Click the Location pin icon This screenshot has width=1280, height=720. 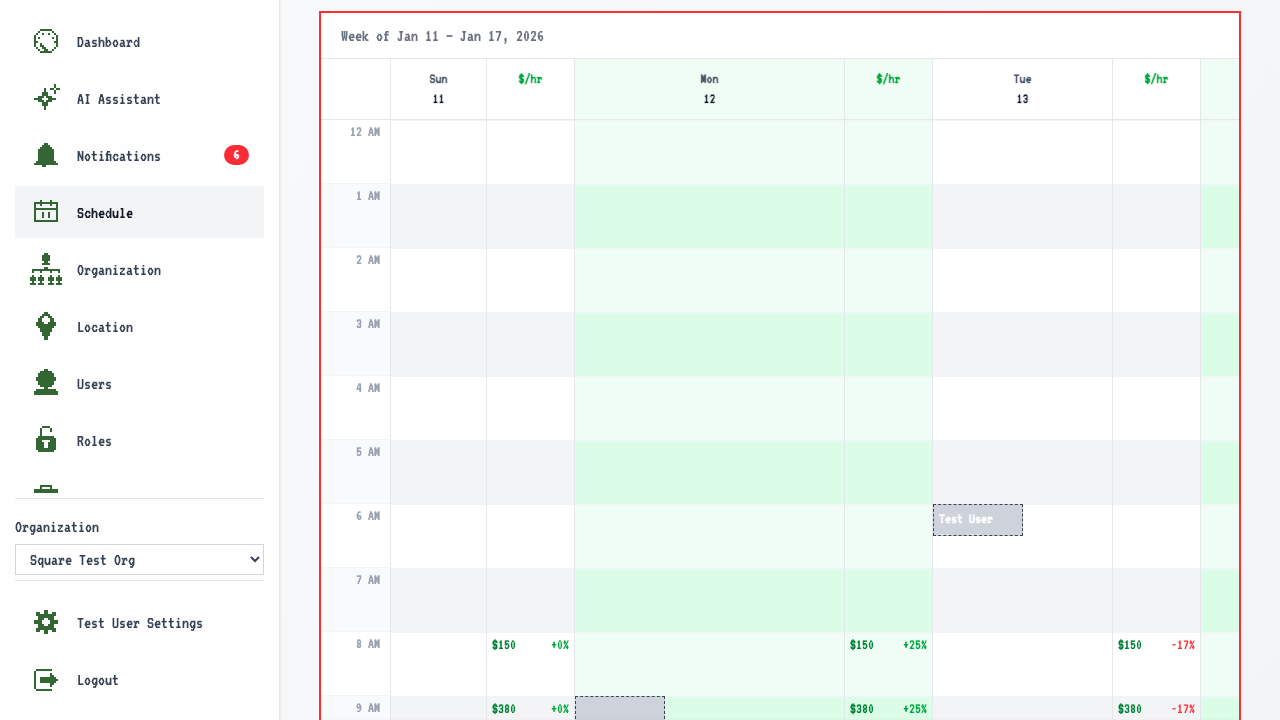coord(46,326)
